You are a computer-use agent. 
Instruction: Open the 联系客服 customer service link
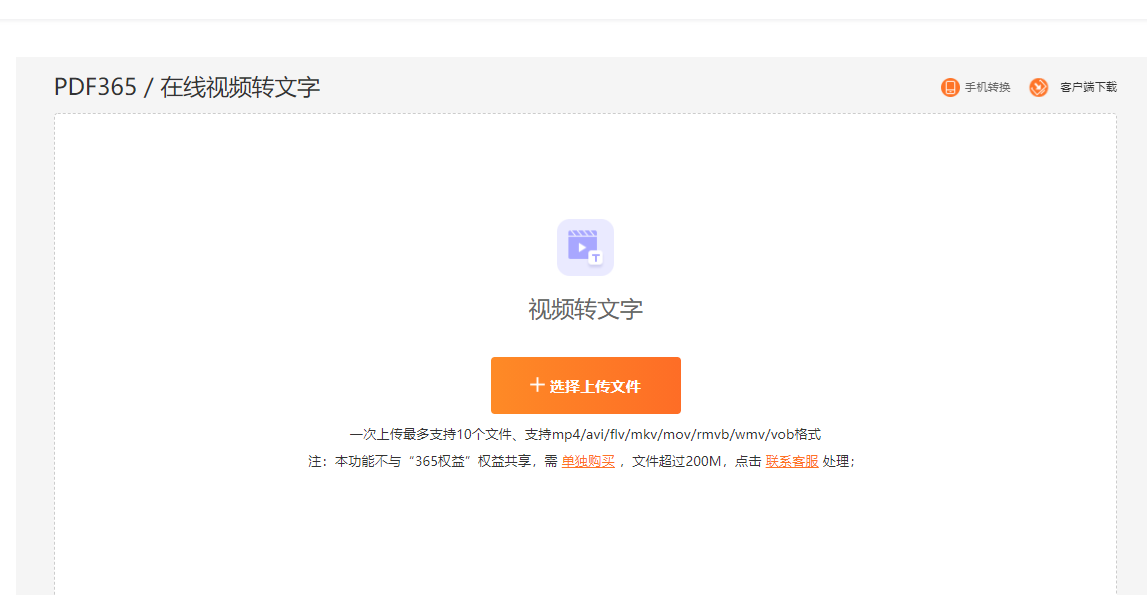click(x=791, y=461)
